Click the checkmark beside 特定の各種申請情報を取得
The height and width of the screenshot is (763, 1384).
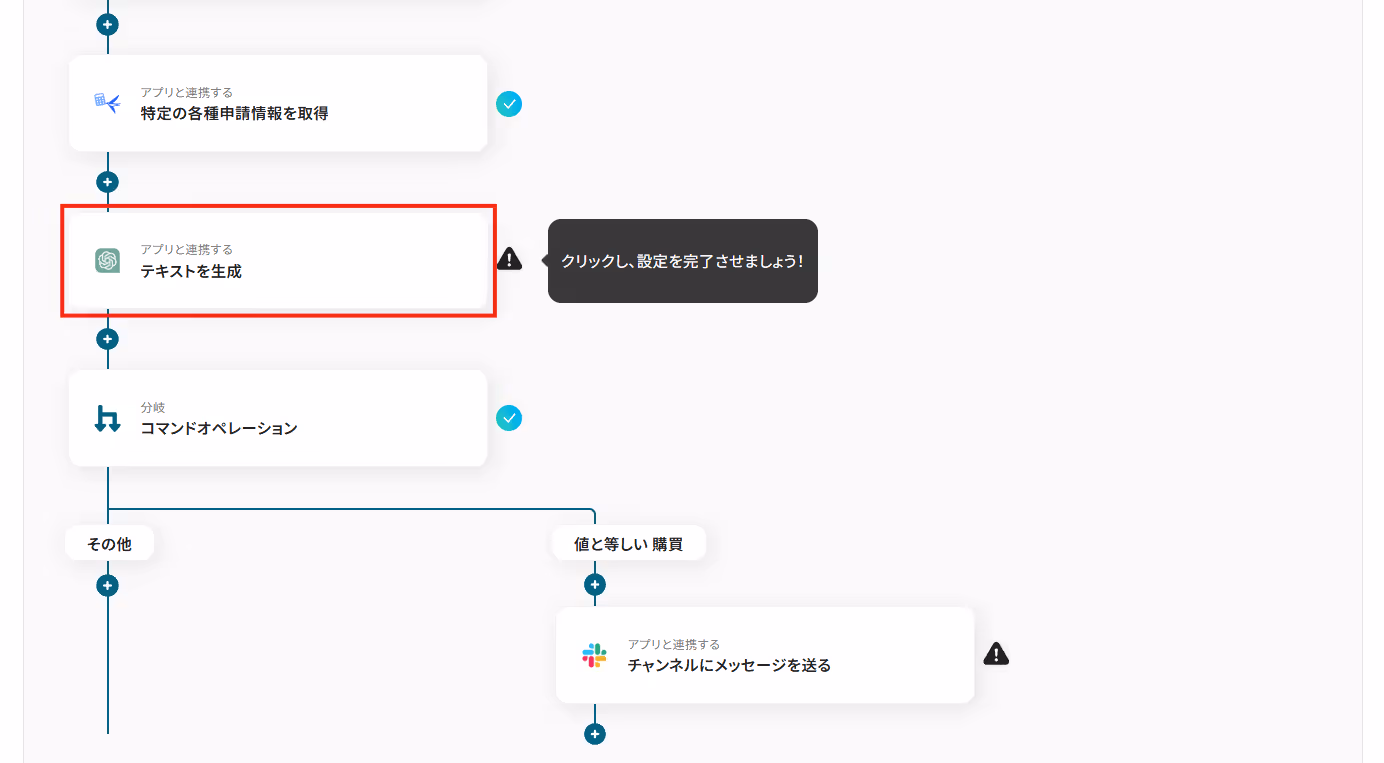509,104
